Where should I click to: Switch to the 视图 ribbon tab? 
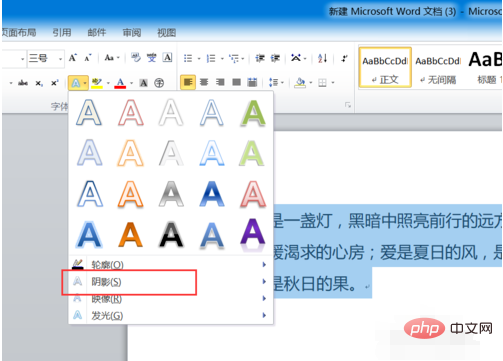(x=166, y=32)
